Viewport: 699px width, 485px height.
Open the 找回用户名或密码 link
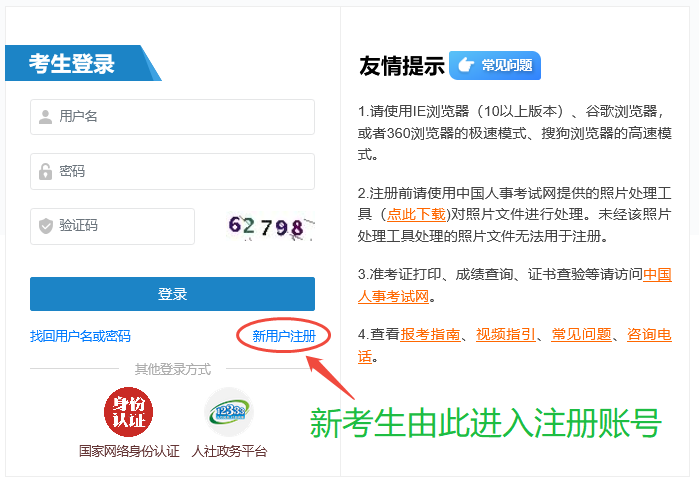(x=80, y=336)
